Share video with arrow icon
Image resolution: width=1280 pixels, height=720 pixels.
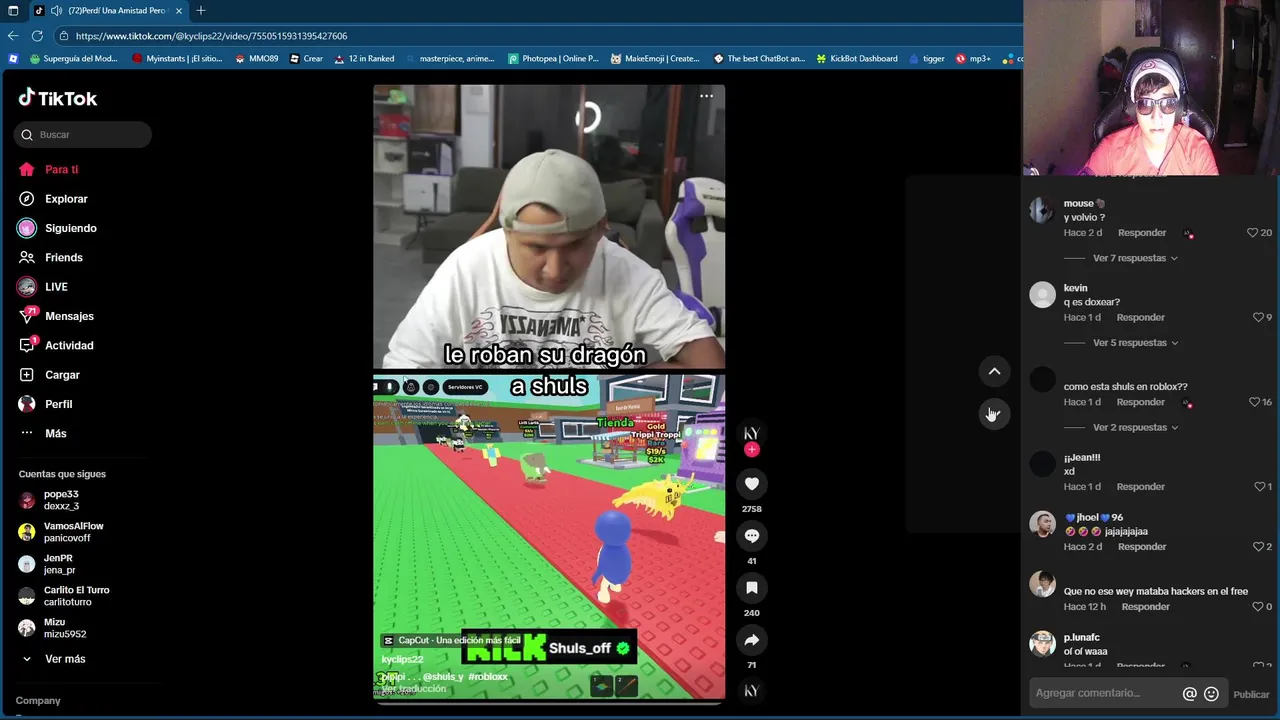[x=752, y=640]
